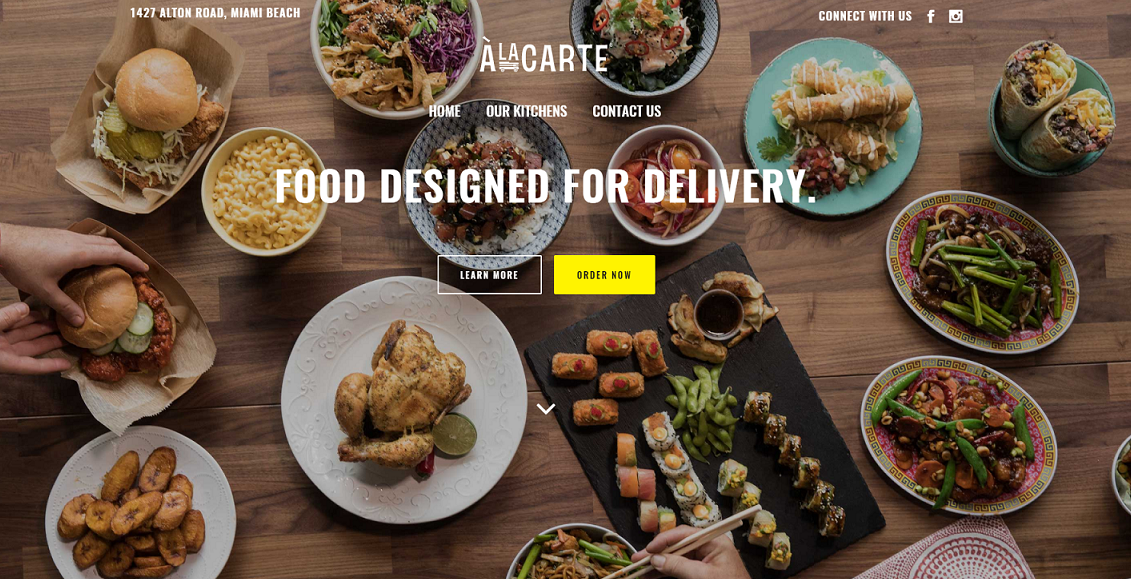Viewport: 1131px width, 579px height.
Task: Click the edamame pile on slate board
Action: click(700, 412)
